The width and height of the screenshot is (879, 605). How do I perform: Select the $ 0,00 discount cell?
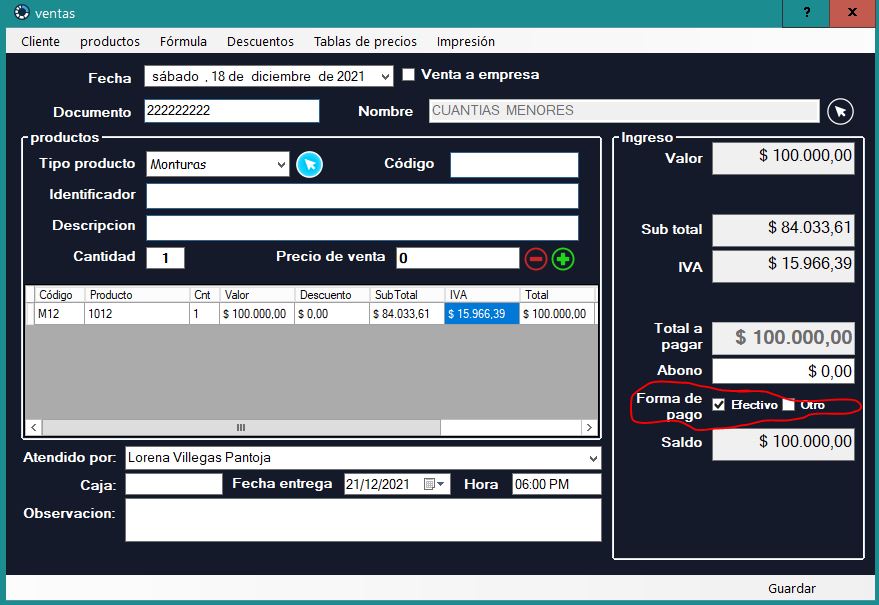(332, 313)
